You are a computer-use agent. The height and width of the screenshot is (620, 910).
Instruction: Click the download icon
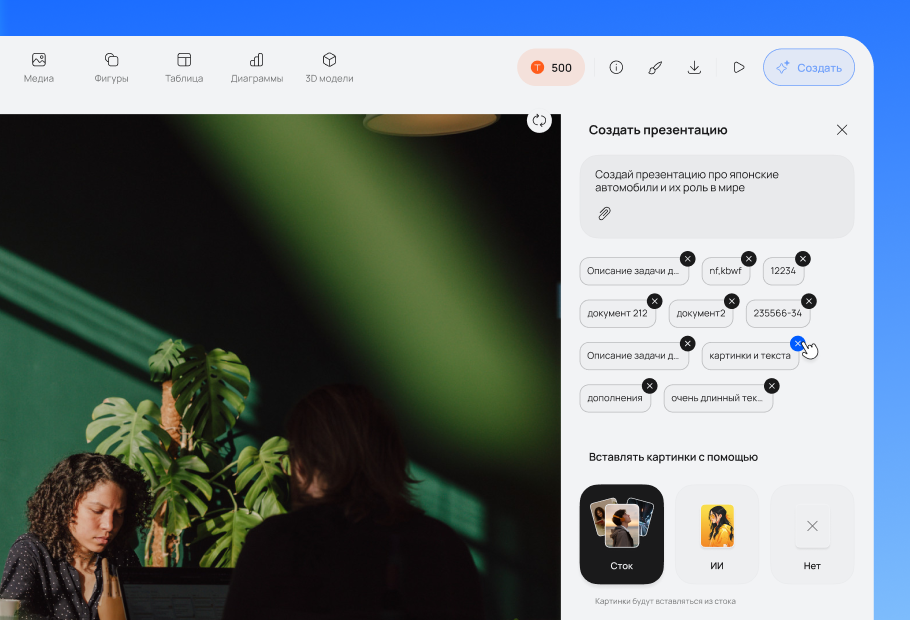coord(694,68)
